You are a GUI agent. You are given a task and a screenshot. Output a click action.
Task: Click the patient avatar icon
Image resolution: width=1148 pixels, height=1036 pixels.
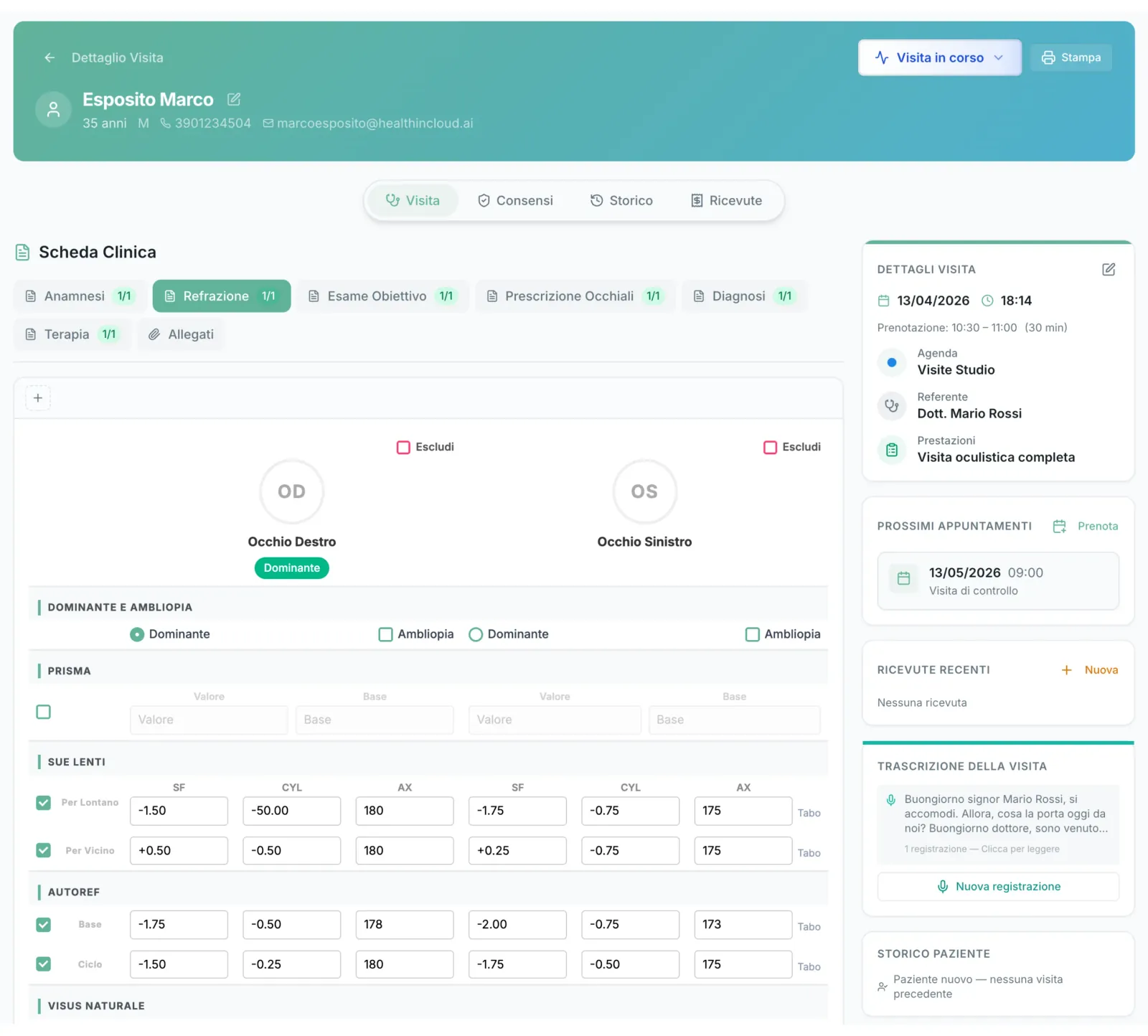click(x=53, y=109)
